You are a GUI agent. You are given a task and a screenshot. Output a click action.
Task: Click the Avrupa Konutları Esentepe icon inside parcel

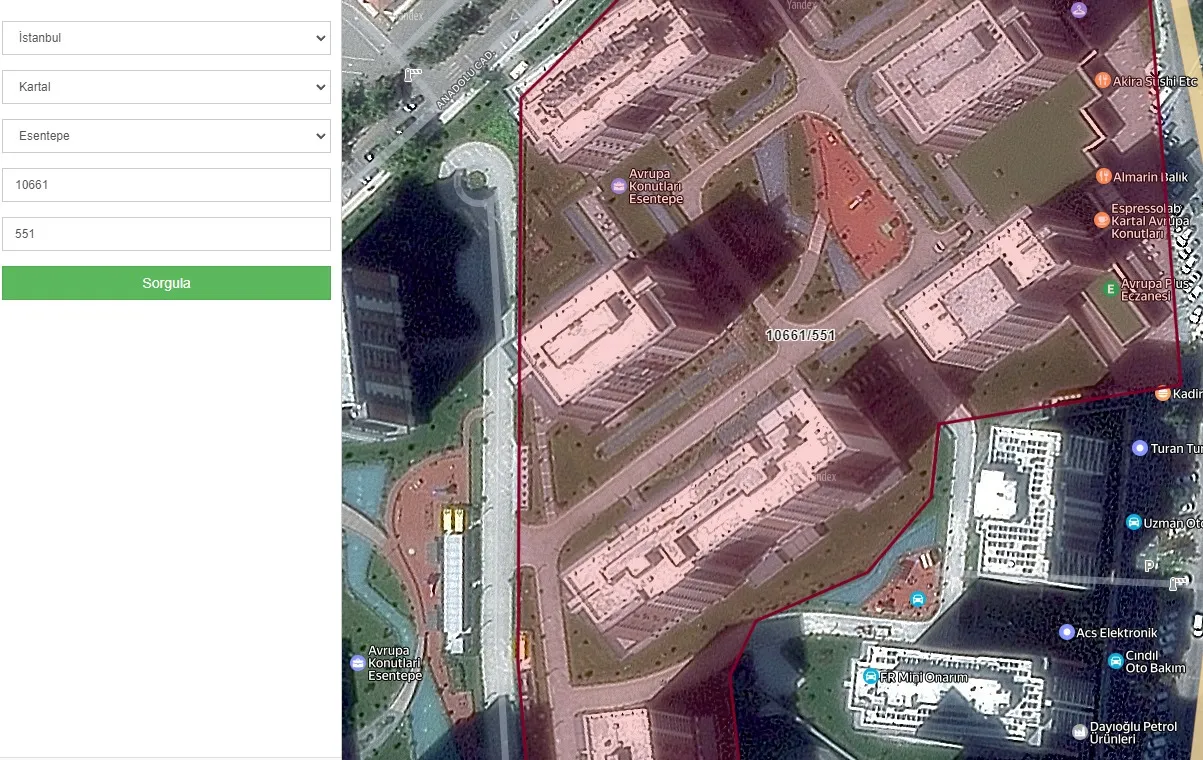click(618, 186)
